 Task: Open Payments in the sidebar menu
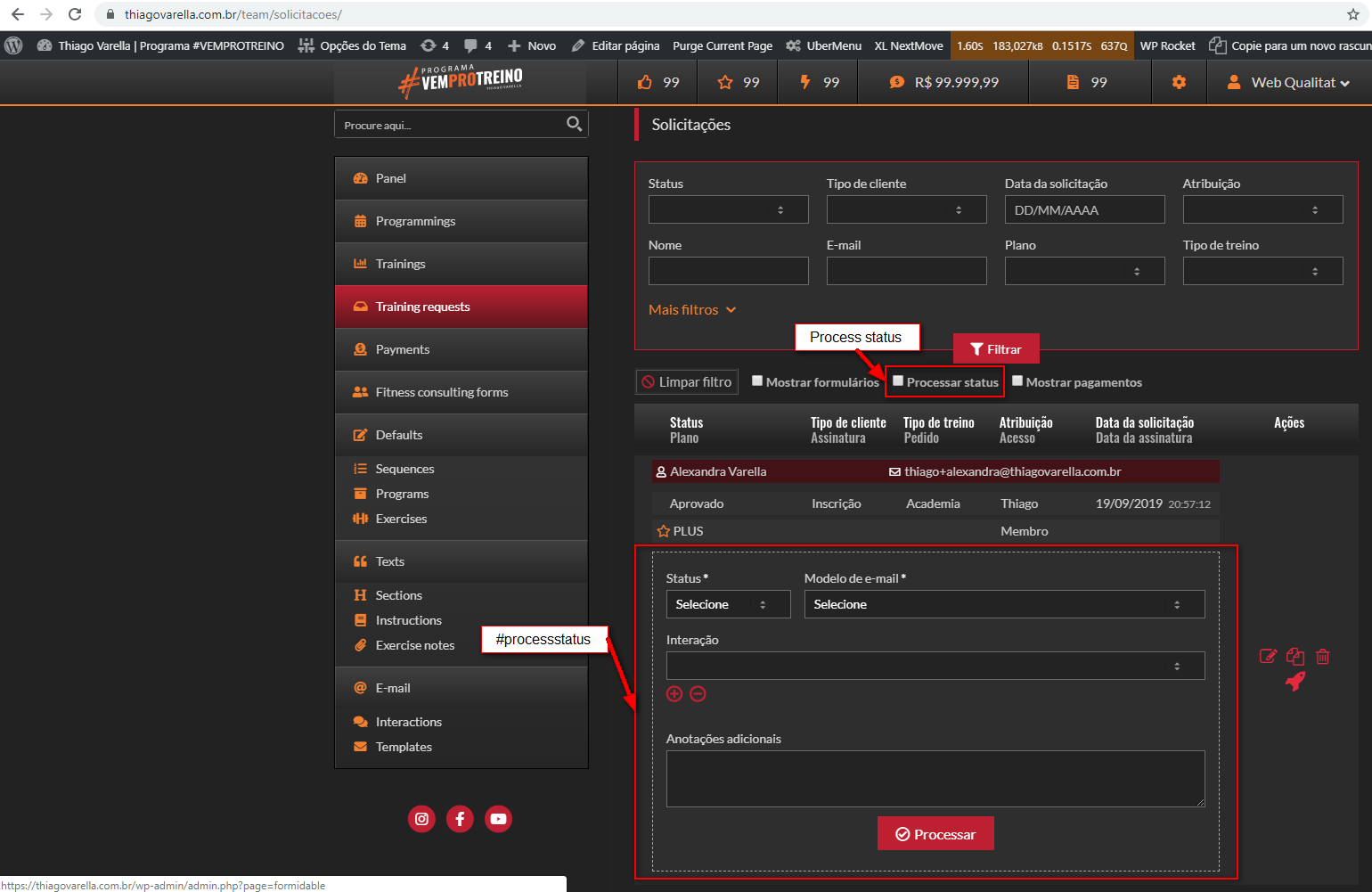pos(403,349)
